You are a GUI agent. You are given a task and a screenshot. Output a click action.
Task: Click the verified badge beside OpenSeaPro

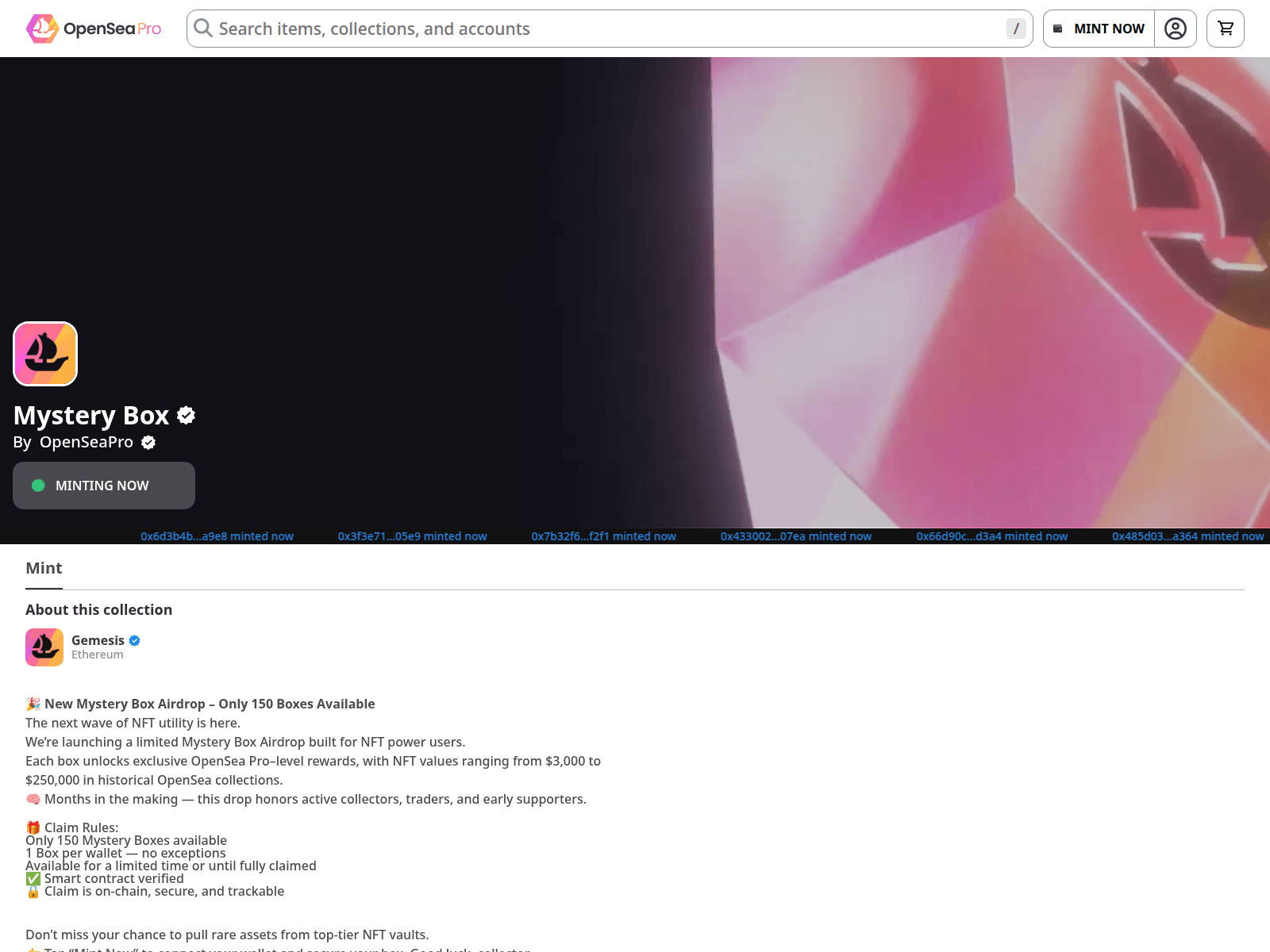click(x=148, y=443)
